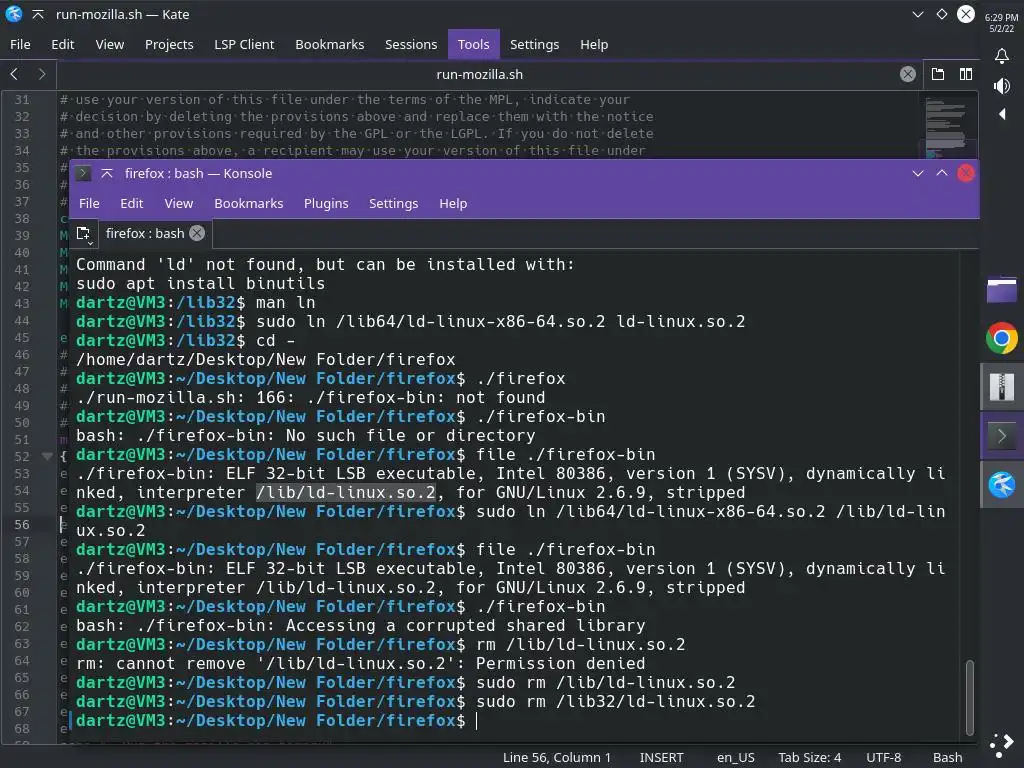This screenshot has height=768, width=1024.
Task: Open the application launcher icon at panel bottom
Action: coord(1002,744)
